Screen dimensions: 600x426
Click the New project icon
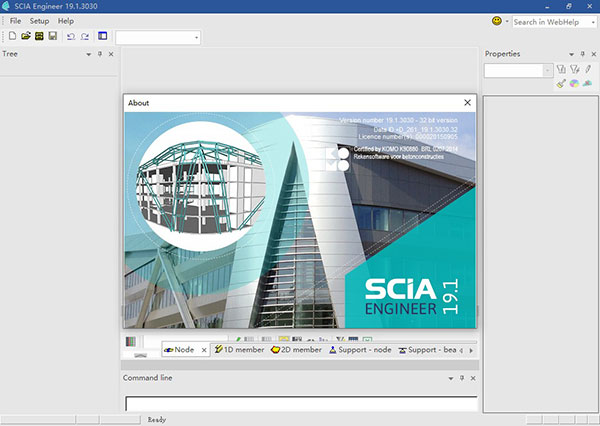(x=13, y=37)
